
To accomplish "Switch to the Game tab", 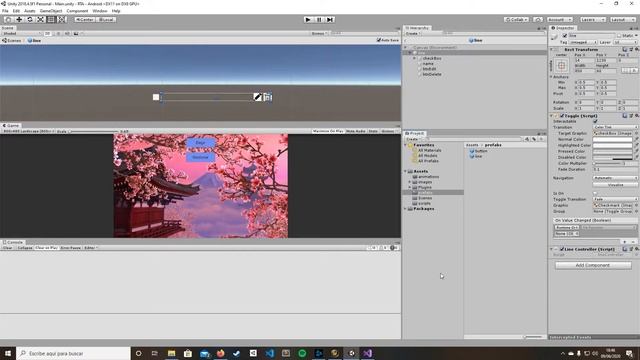I will (x=11, y=126).
